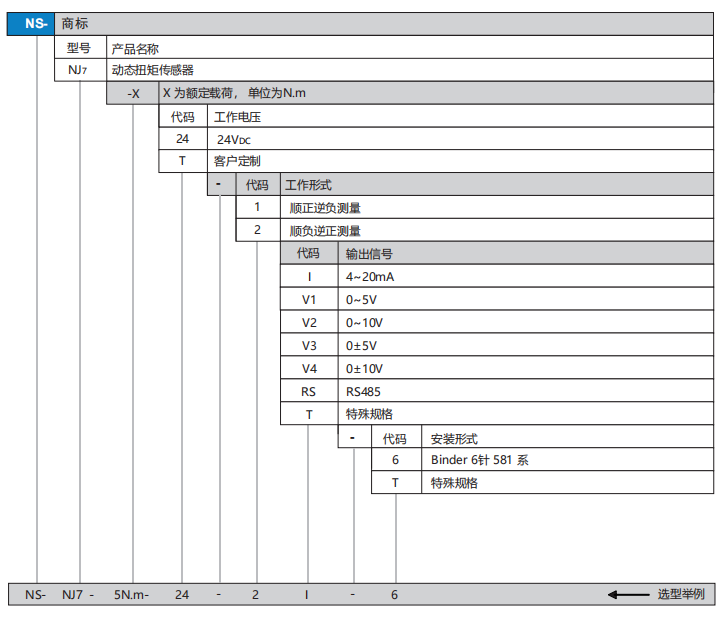Image resolution: width=721 pixels, height=618 pixels.
Task: Click the 4~20mA value
Action: [x=370, y=277]
